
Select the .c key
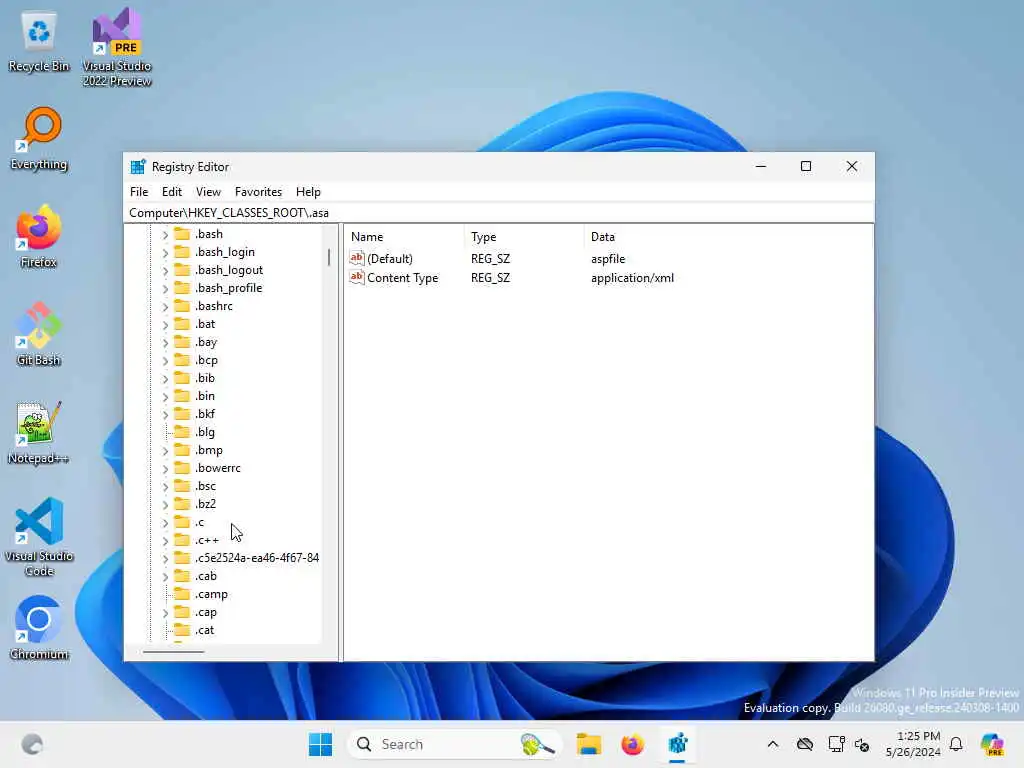[199, 522]
